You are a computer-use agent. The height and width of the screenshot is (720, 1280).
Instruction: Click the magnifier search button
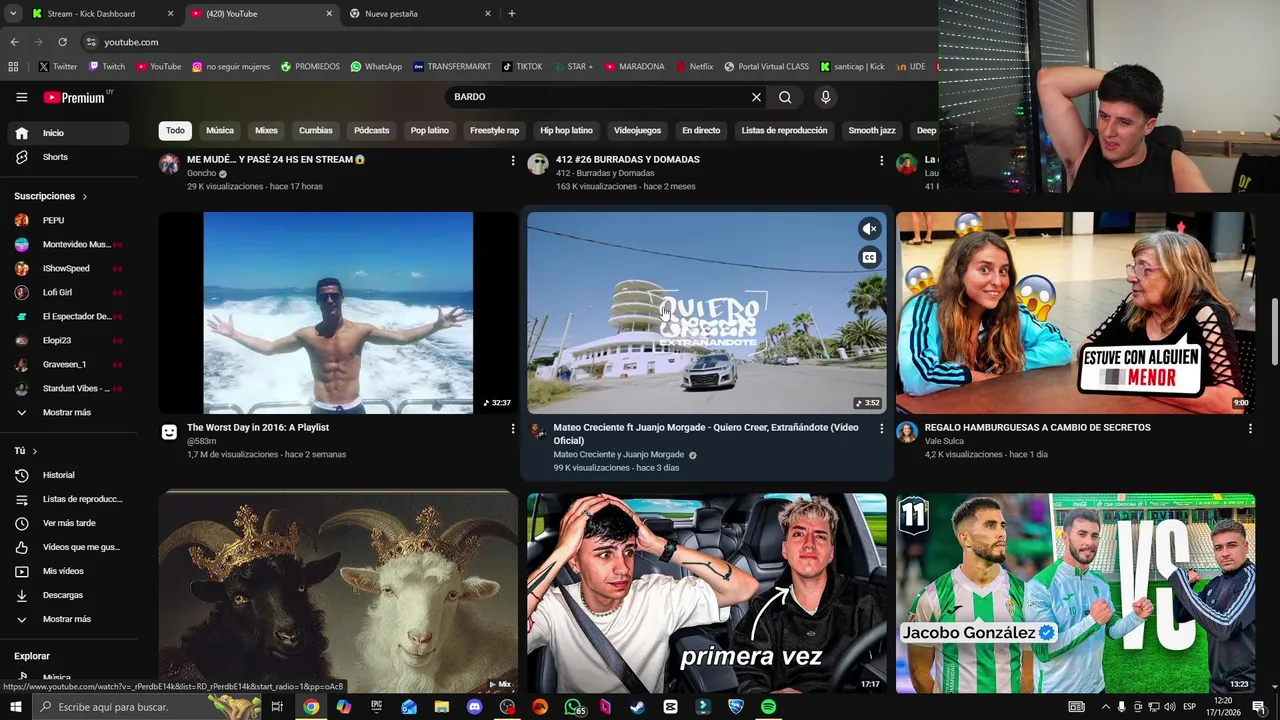pyautogui.click(x=785, y=97)
